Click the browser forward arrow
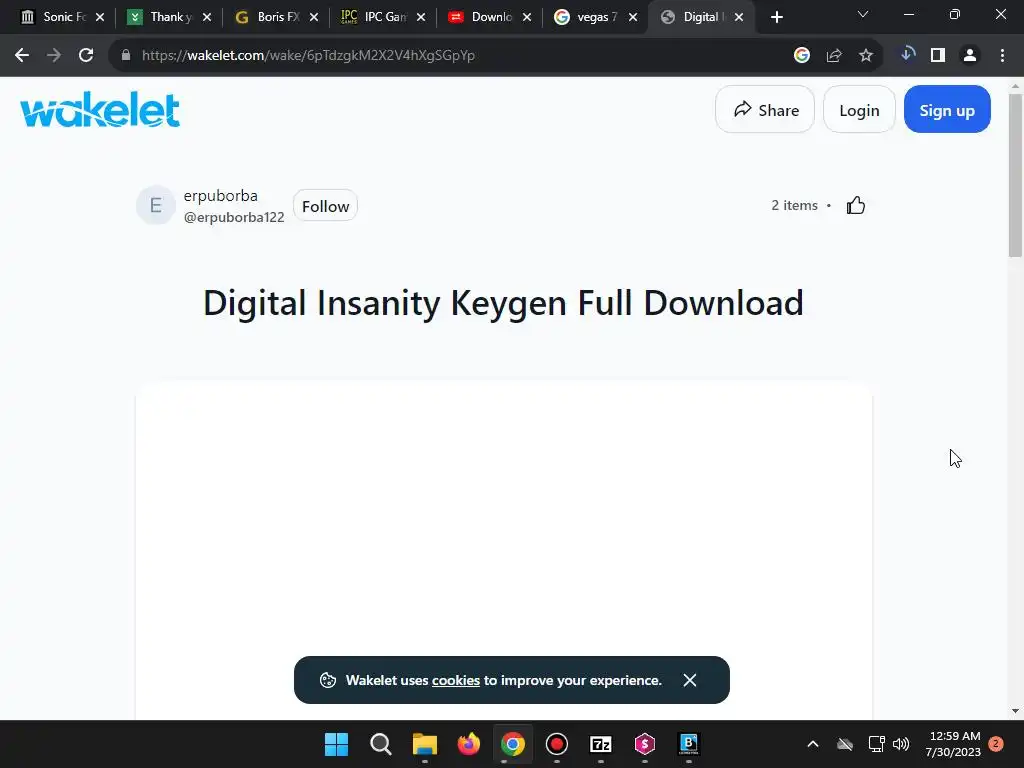Screen dimensions: 1024x768 pyautogui.click(x=54, y=56)
